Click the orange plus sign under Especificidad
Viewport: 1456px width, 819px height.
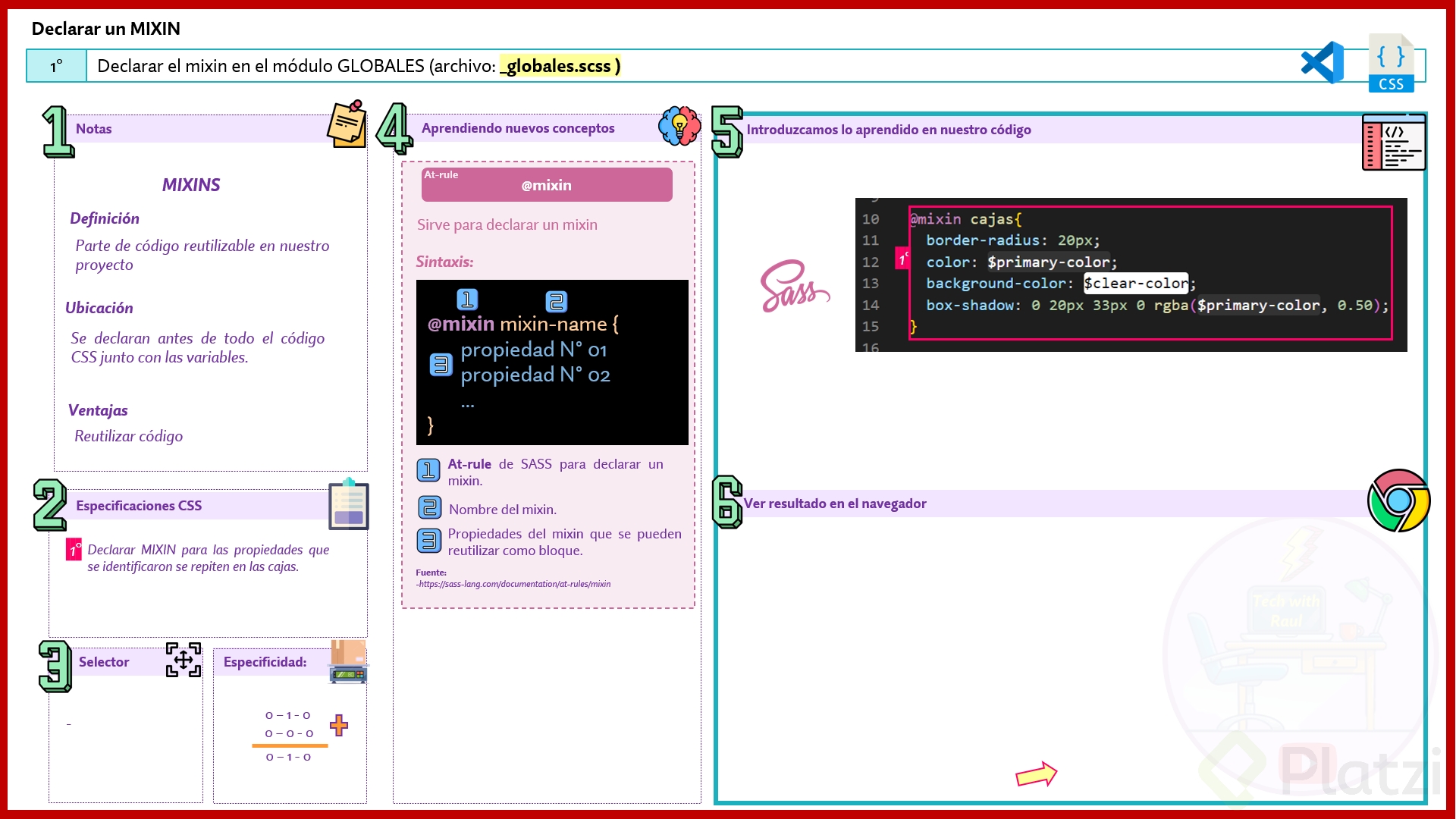click(339, 726)
